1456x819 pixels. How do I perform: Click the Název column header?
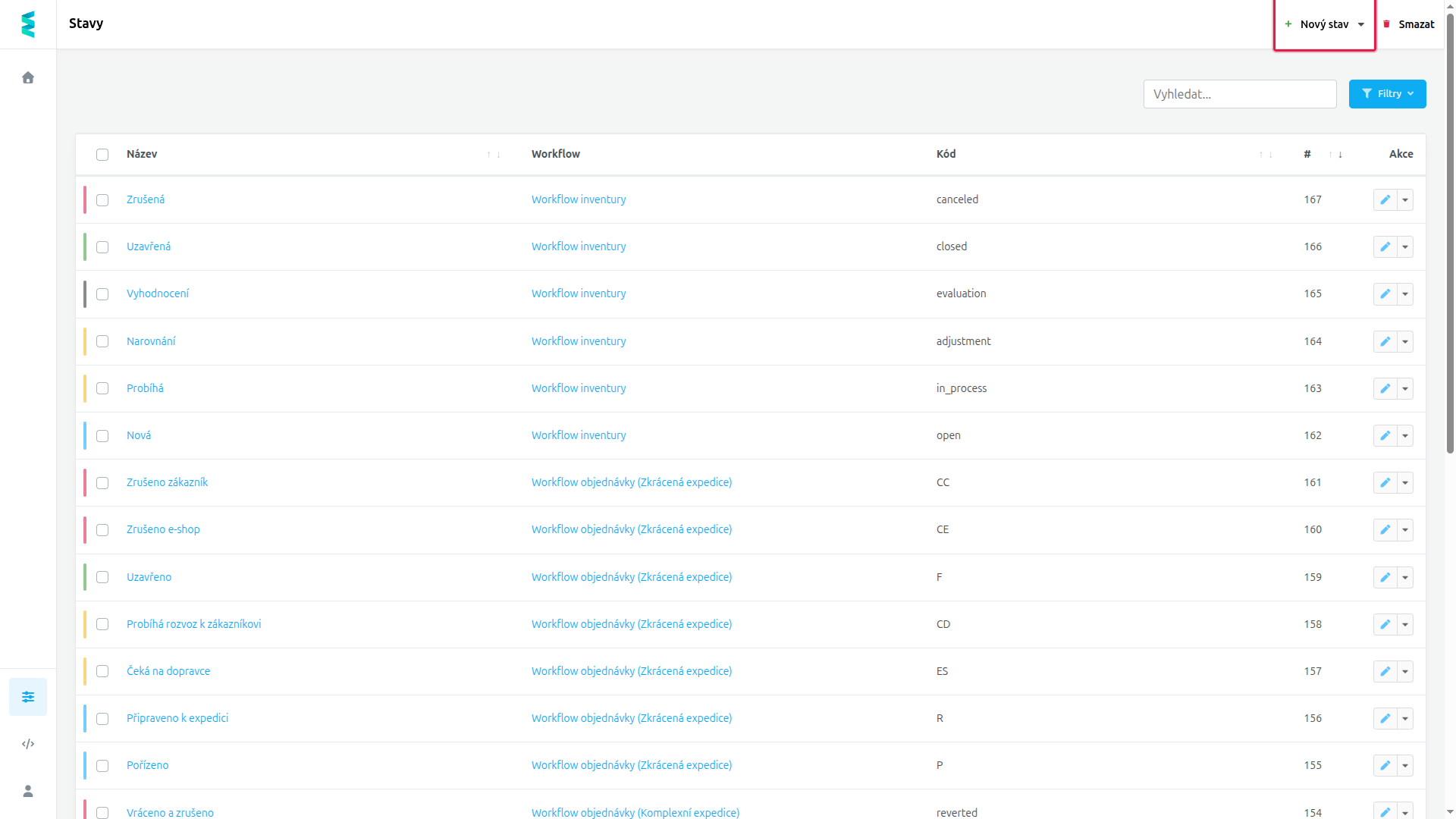point(142,154)
